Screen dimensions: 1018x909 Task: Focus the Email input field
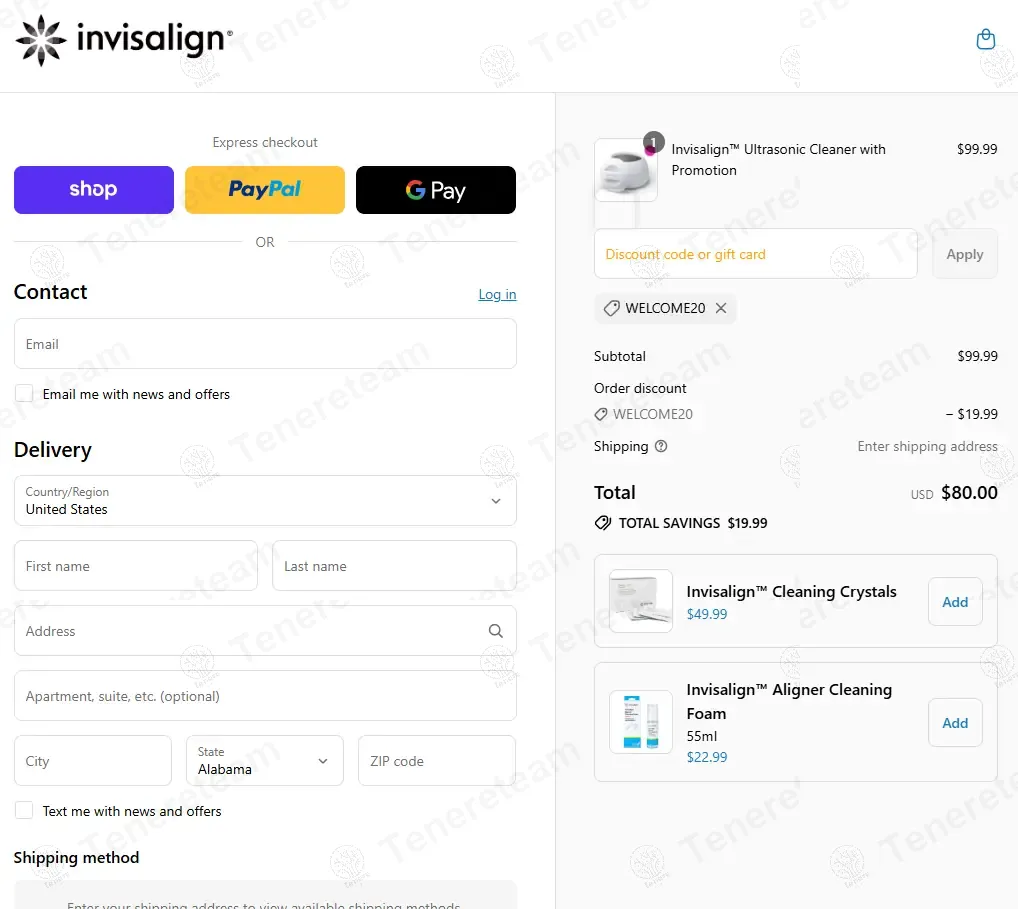265,344
